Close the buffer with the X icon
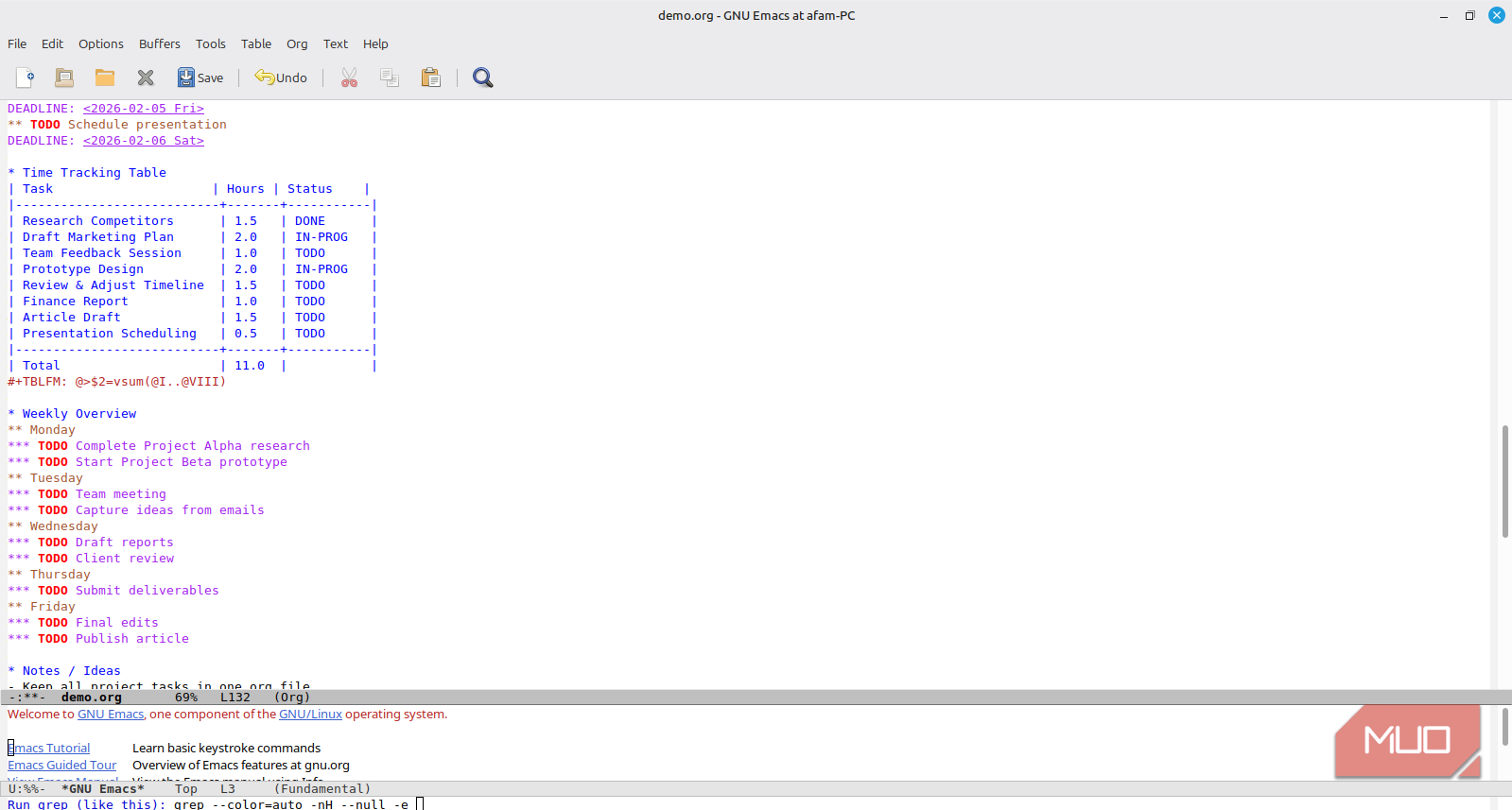 [x=146, y=78]
